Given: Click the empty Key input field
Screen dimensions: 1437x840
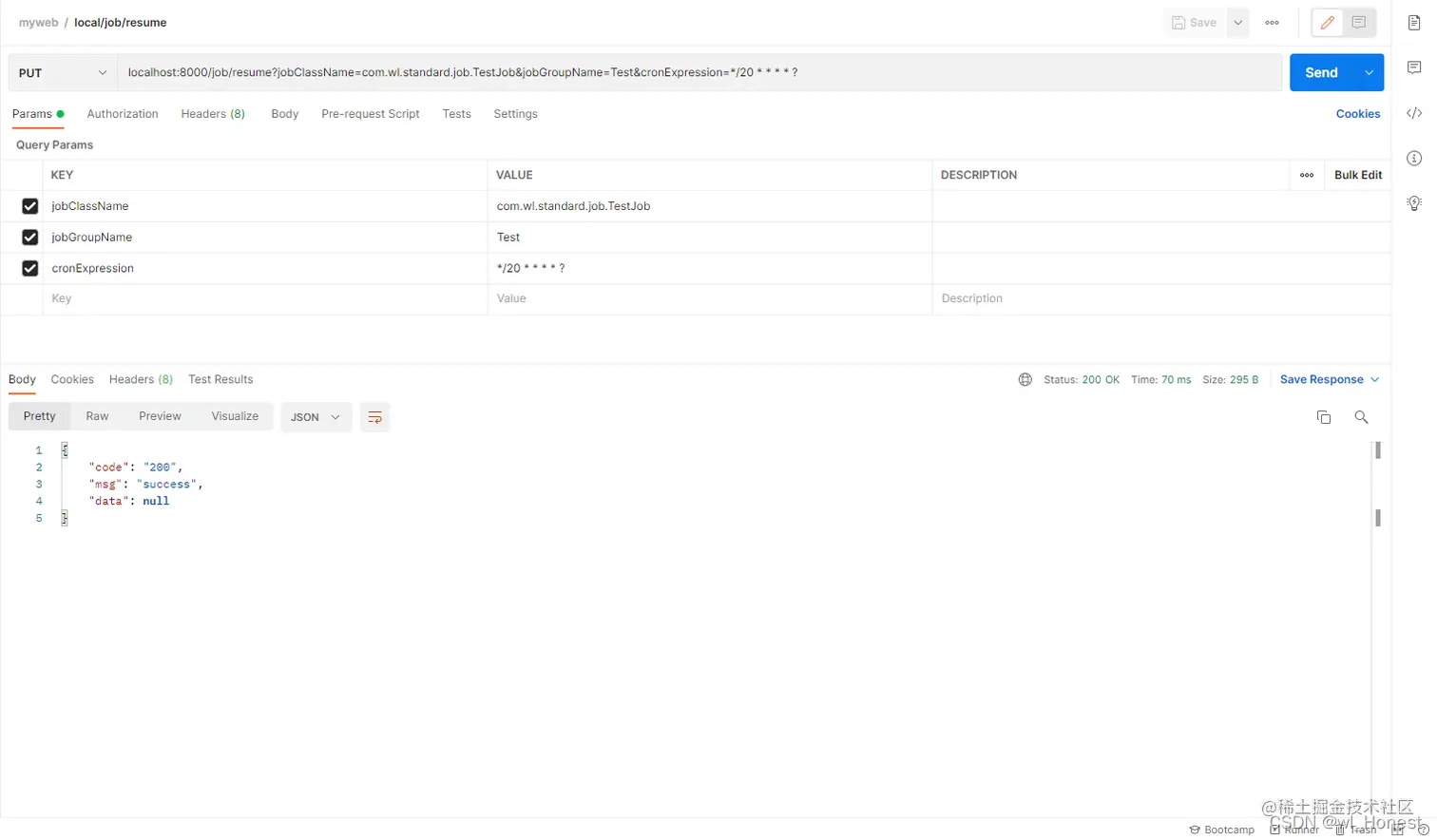Looking at the screenshot, I should click(265, 298).
